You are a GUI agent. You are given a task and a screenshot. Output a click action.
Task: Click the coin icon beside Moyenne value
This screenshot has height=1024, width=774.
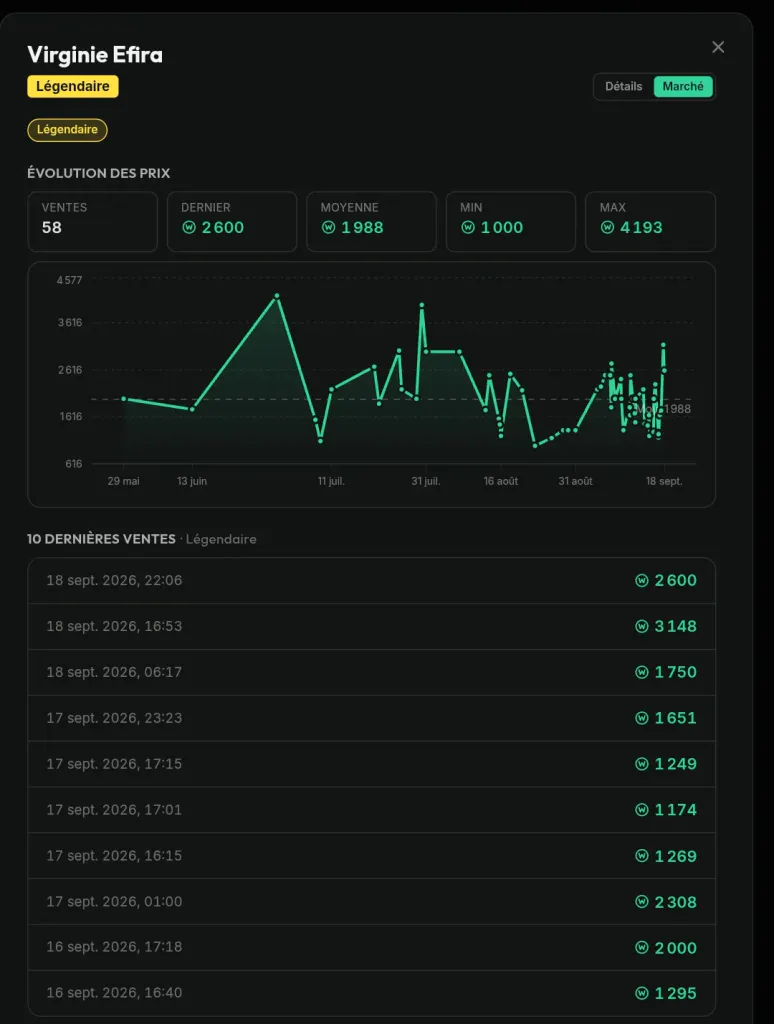(329, 227)
